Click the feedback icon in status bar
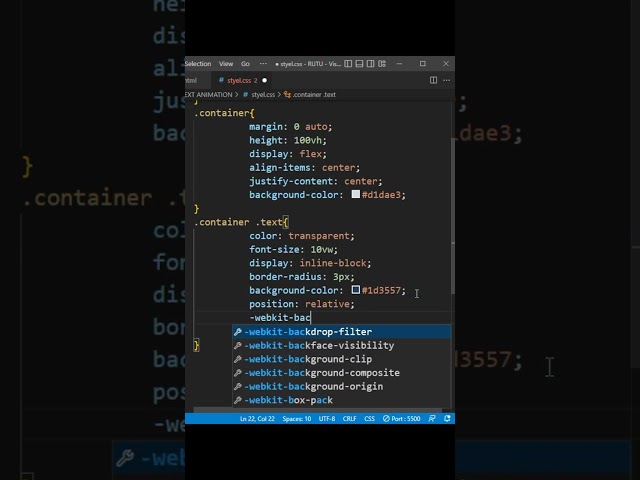 coord(432,418)
